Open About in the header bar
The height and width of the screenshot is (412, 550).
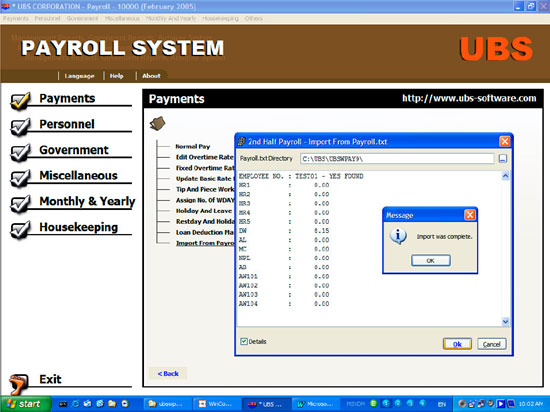(151, 76)
